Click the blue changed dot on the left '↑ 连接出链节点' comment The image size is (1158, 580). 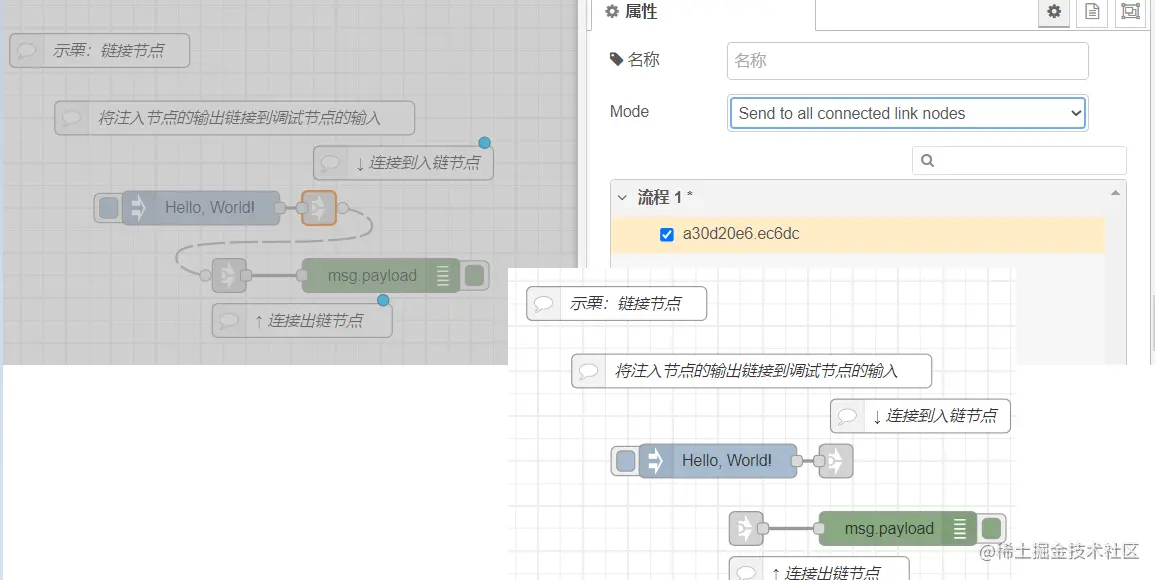coord(383,300)
